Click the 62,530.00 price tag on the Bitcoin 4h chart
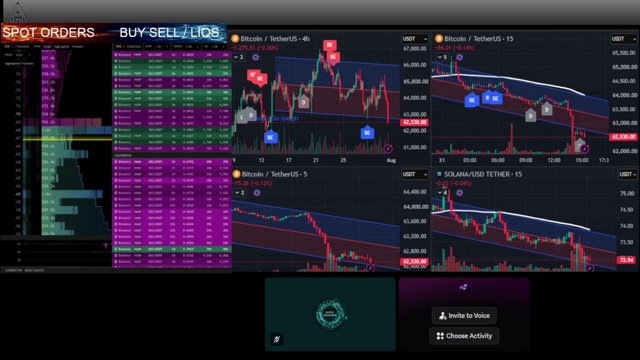The width and height of the screenshot is (640, 360). tap(415, 122)
